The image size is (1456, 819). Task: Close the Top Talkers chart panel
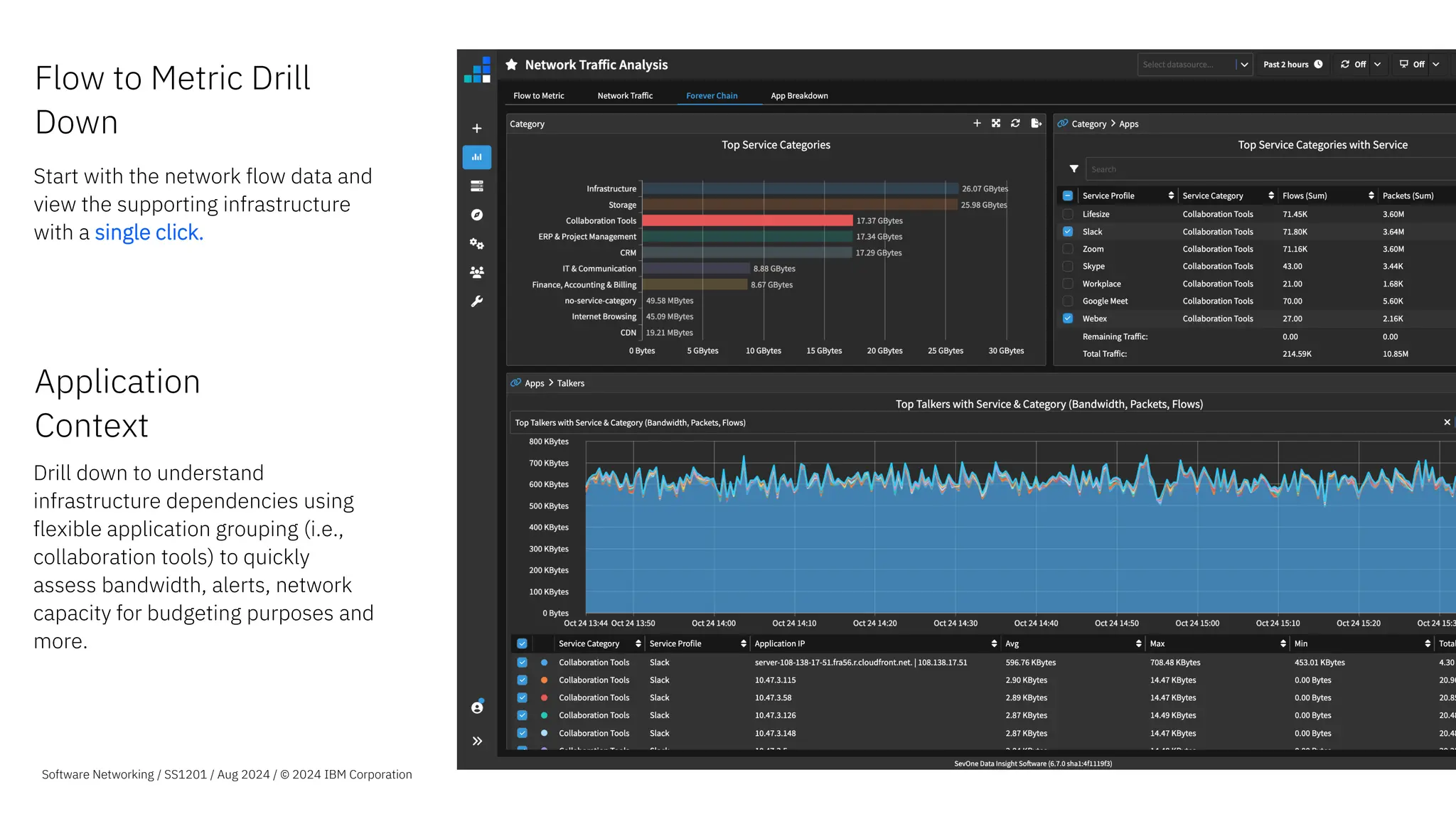point(1447,422)
